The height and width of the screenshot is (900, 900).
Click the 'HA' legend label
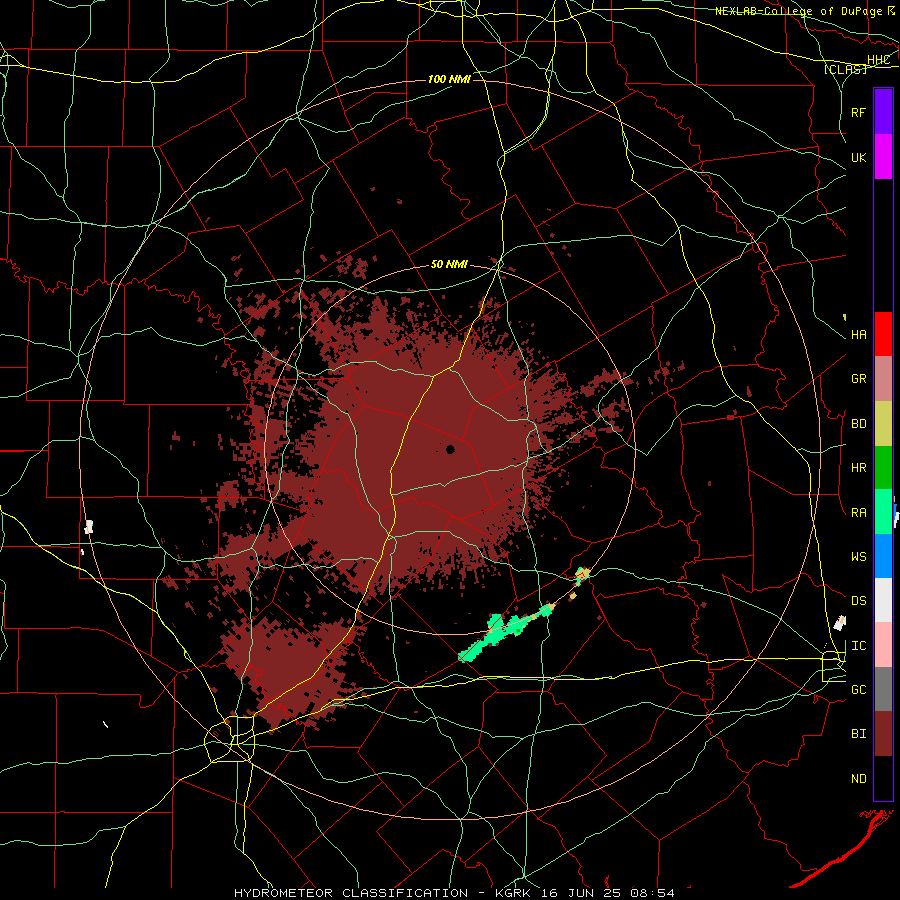[x=858, y=335]
